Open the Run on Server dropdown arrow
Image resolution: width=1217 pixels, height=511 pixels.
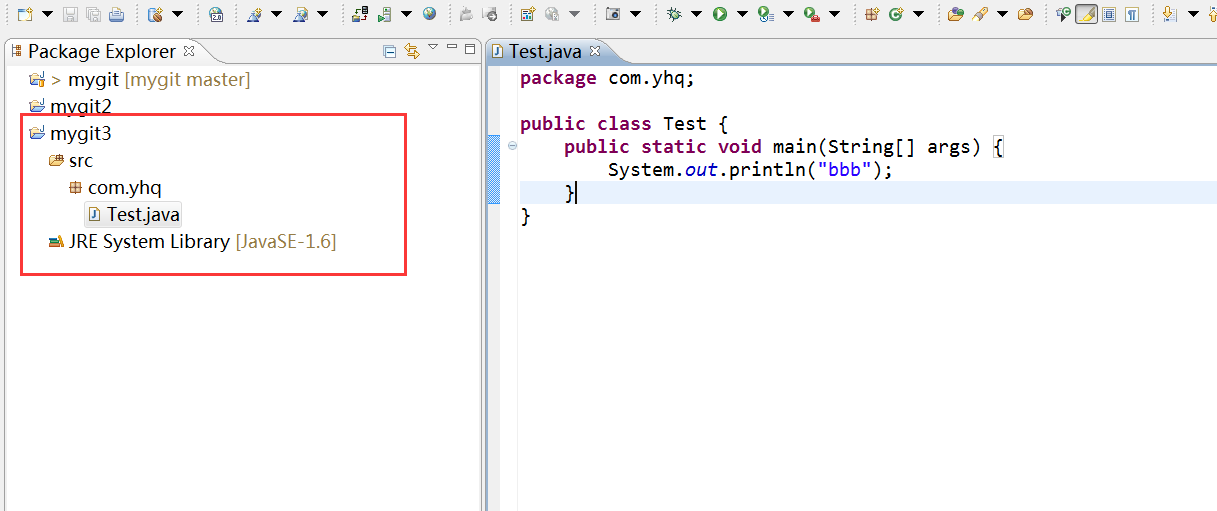click(x=406, y=14)
